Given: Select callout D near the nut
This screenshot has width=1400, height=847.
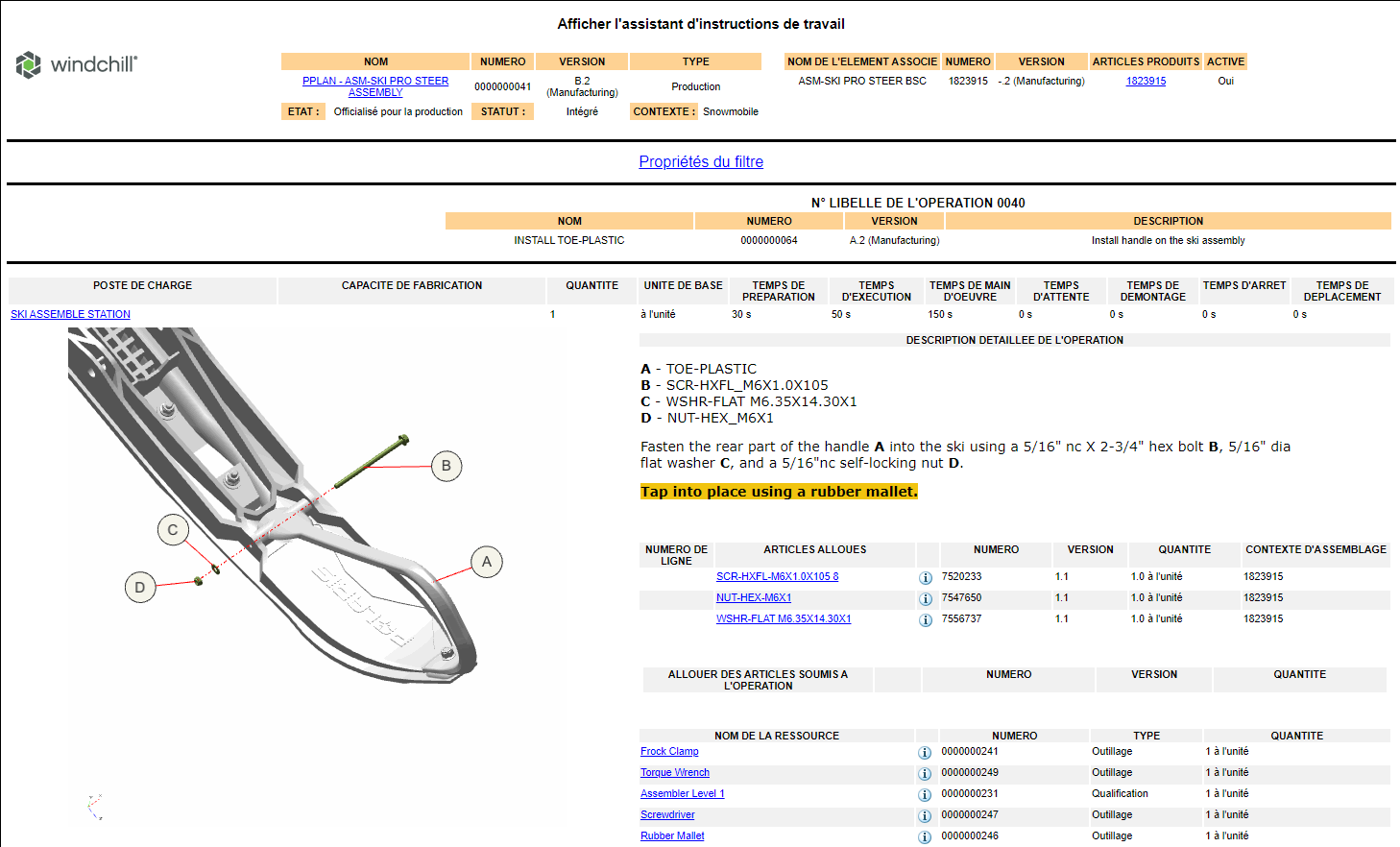Looking at the screenshot, I should (x=140, y=587).
